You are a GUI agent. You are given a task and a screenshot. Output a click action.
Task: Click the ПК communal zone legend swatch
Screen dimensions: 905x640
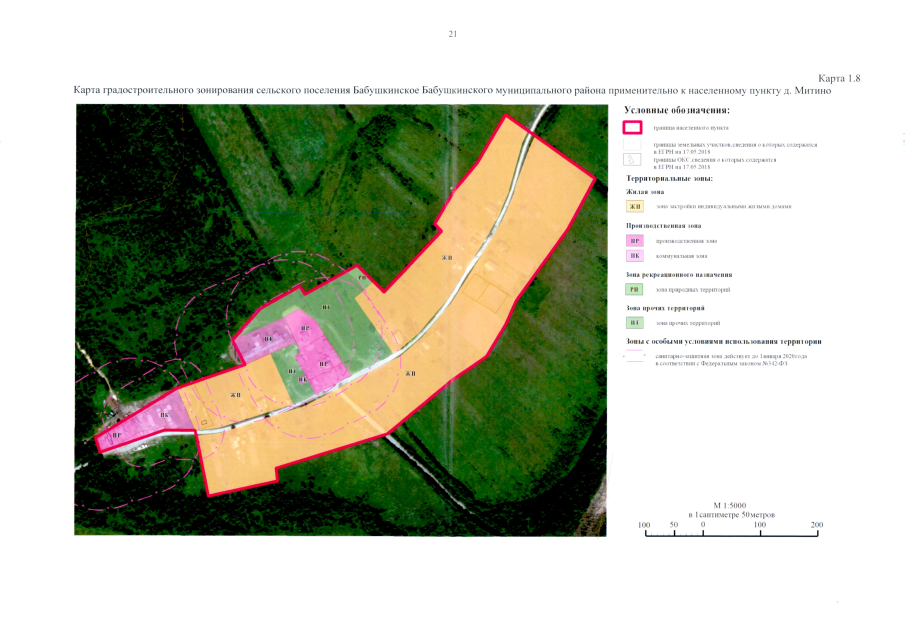pyautogui.click(x=633, y=256)
